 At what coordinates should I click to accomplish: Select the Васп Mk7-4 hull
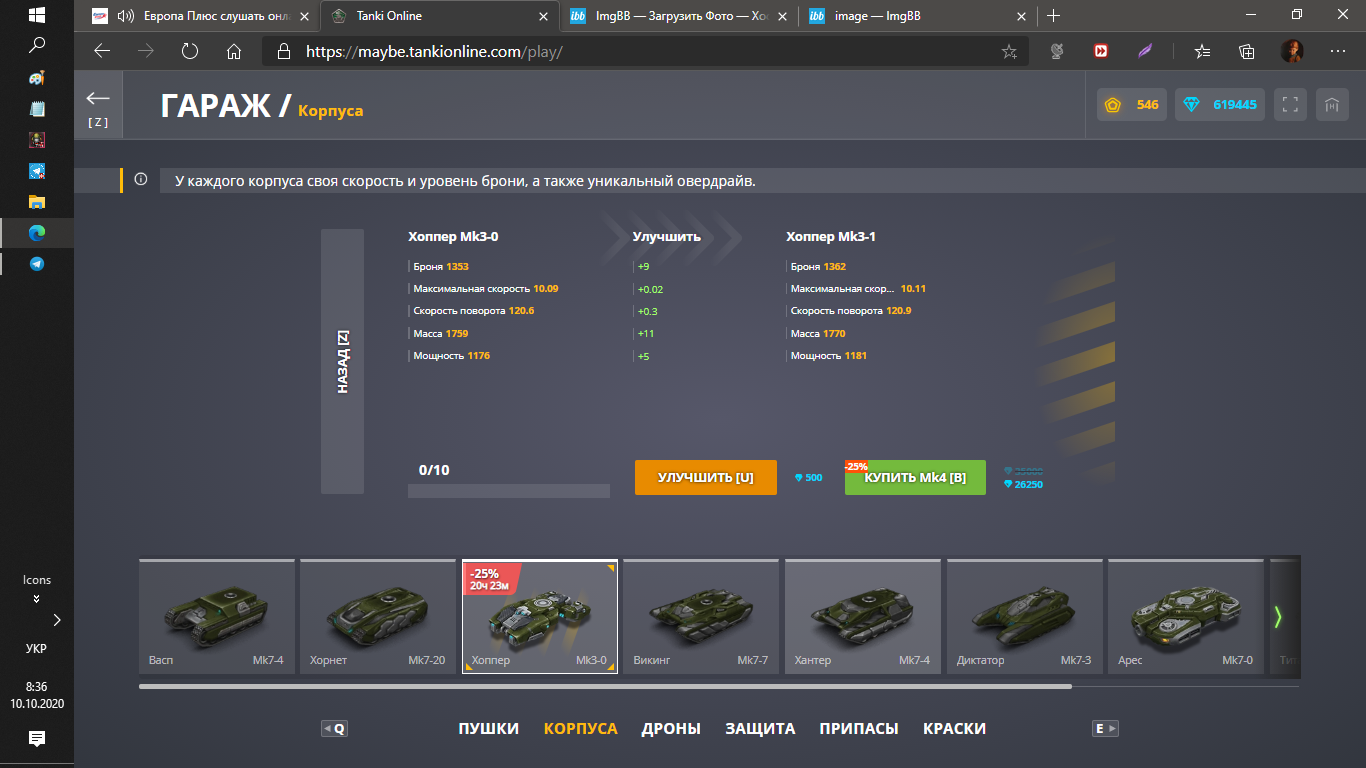[217, 616]
